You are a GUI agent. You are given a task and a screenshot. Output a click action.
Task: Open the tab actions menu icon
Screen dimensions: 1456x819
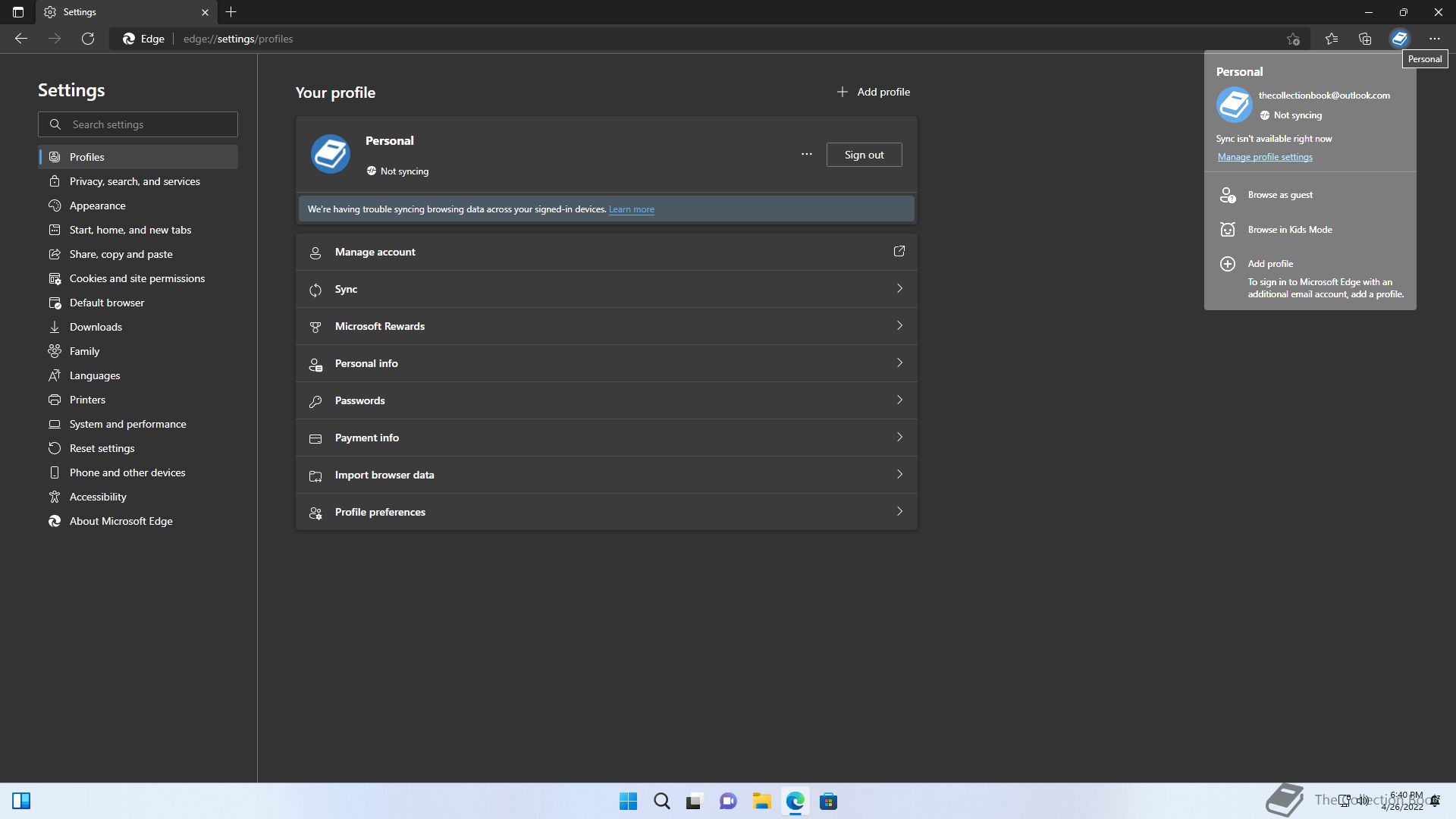click(18, 12)
